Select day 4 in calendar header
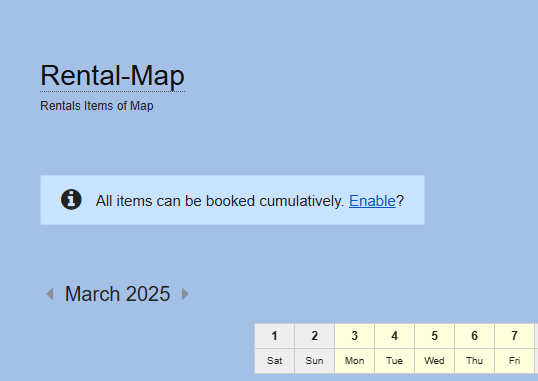Screen dimensions: 538x381 coord(394,336)
